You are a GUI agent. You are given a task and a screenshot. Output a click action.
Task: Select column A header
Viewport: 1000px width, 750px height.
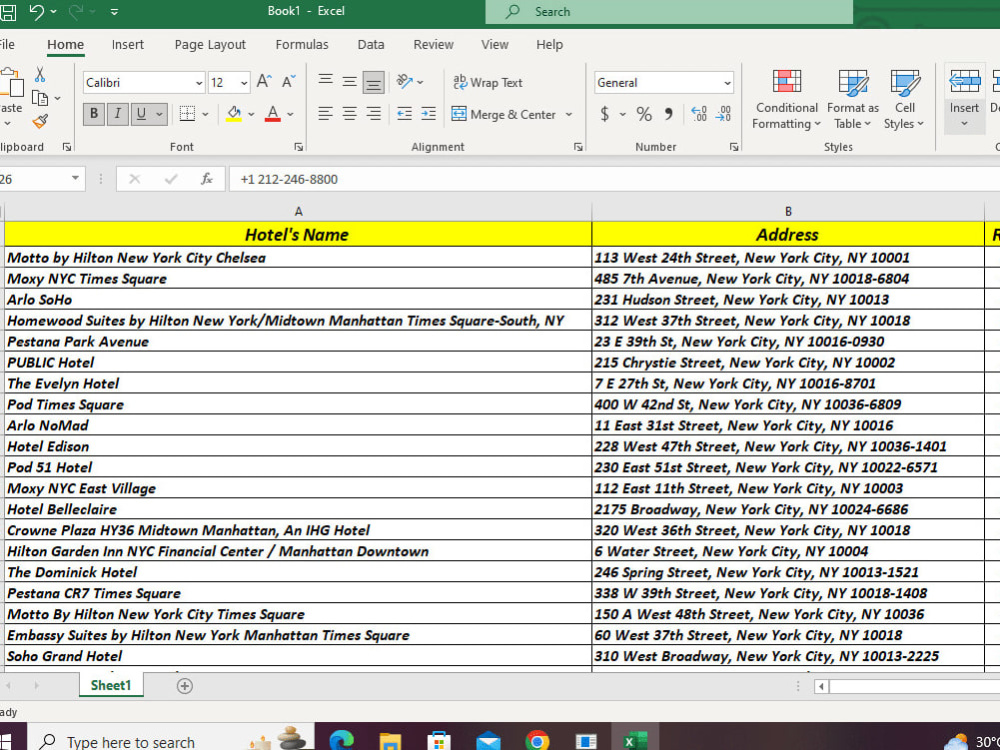298,211
